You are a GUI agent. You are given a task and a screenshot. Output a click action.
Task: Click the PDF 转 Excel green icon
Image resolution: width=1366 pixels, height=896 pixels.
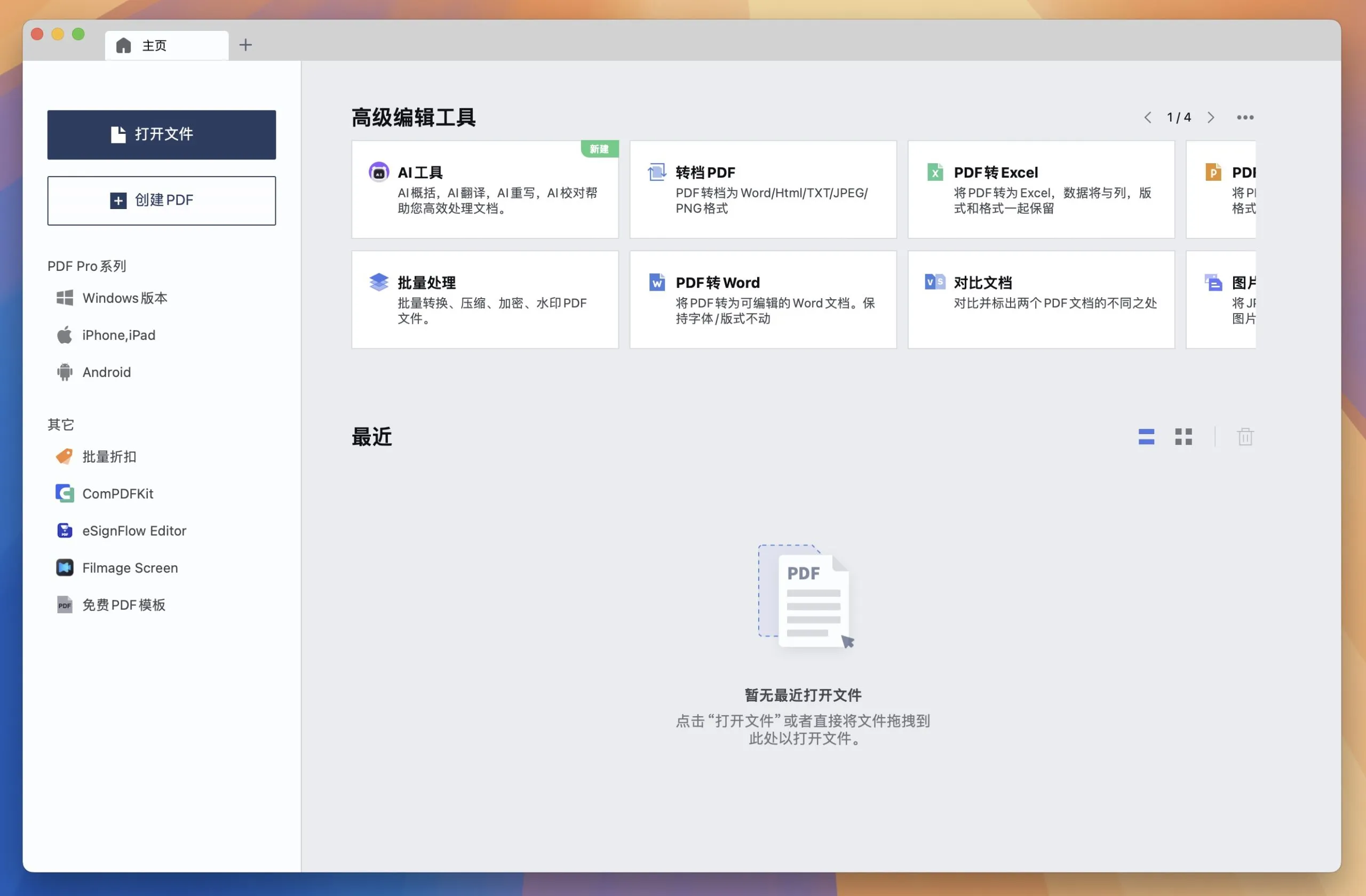pyautogui.click(x=935, y=172)
